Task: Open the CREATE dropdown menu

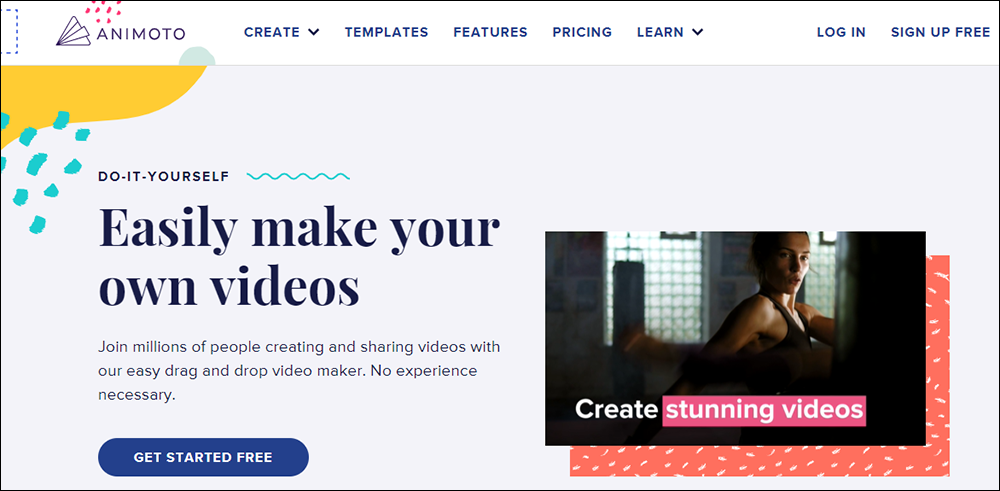Action: pos(282,32)
